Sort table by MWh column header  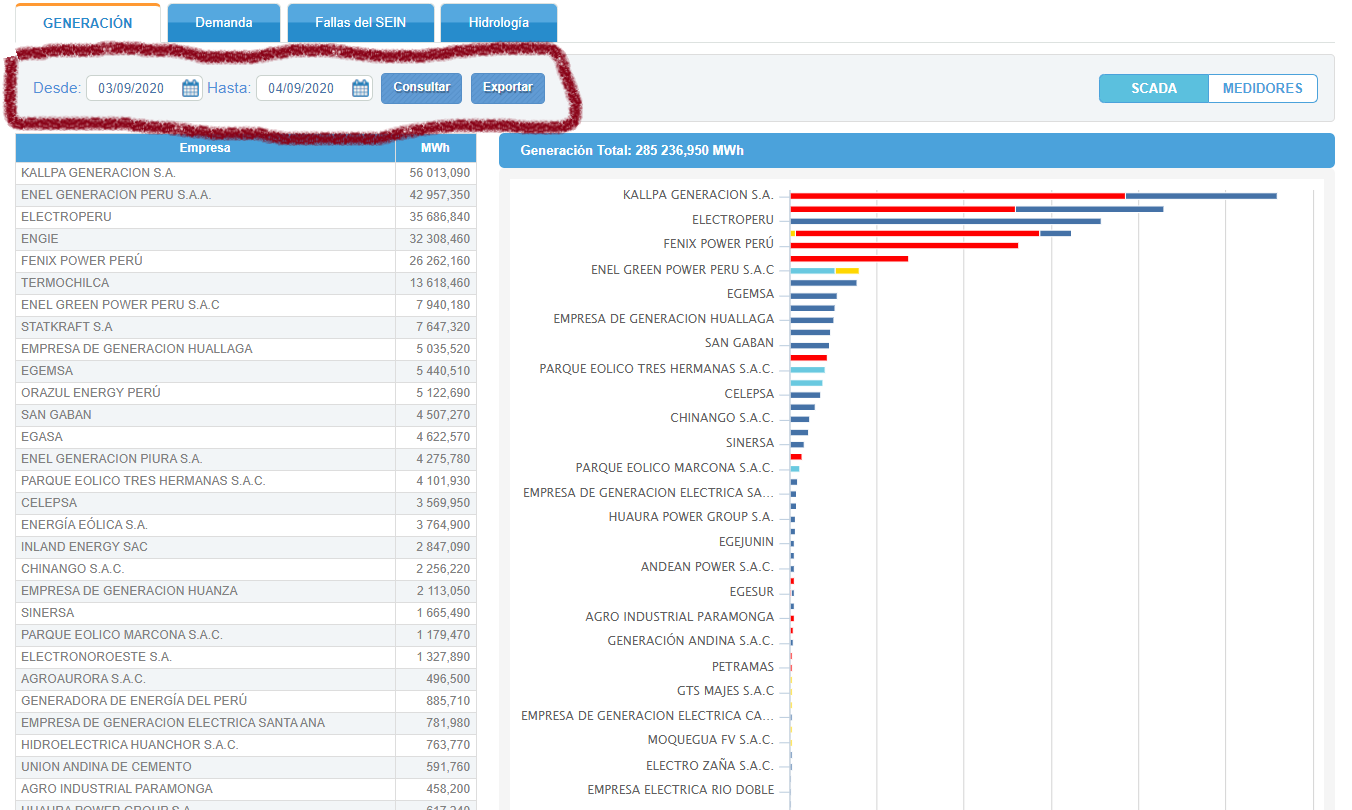pyautogui.click(x=435, y=148)
